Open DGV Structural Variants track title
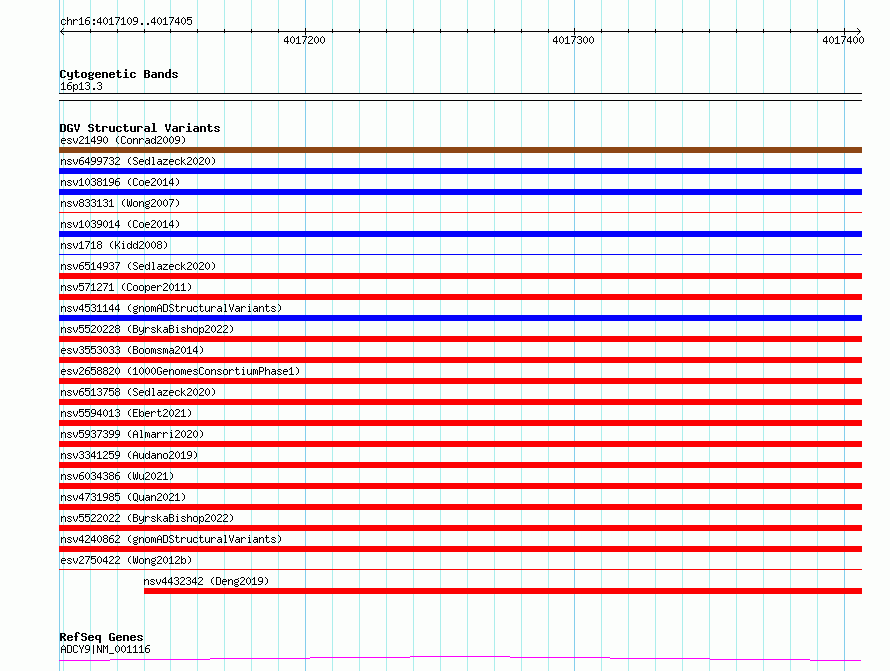This screenshot has width=890, height=671. (x=139, y=128)
